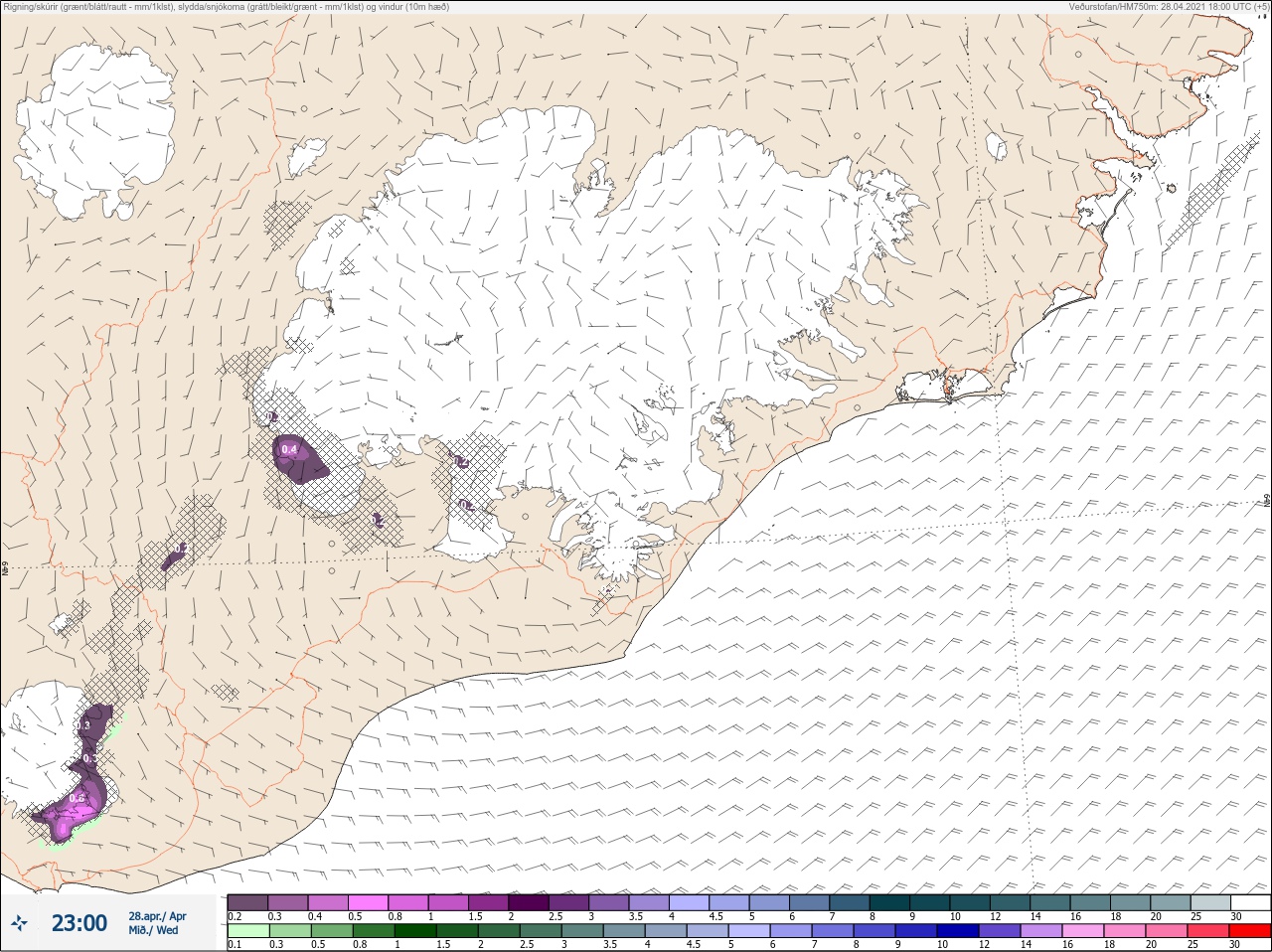The image size is (1272, 952).
Task: Pick the lower-row legend swatch labeled 5
Action: tap(749, 931)
